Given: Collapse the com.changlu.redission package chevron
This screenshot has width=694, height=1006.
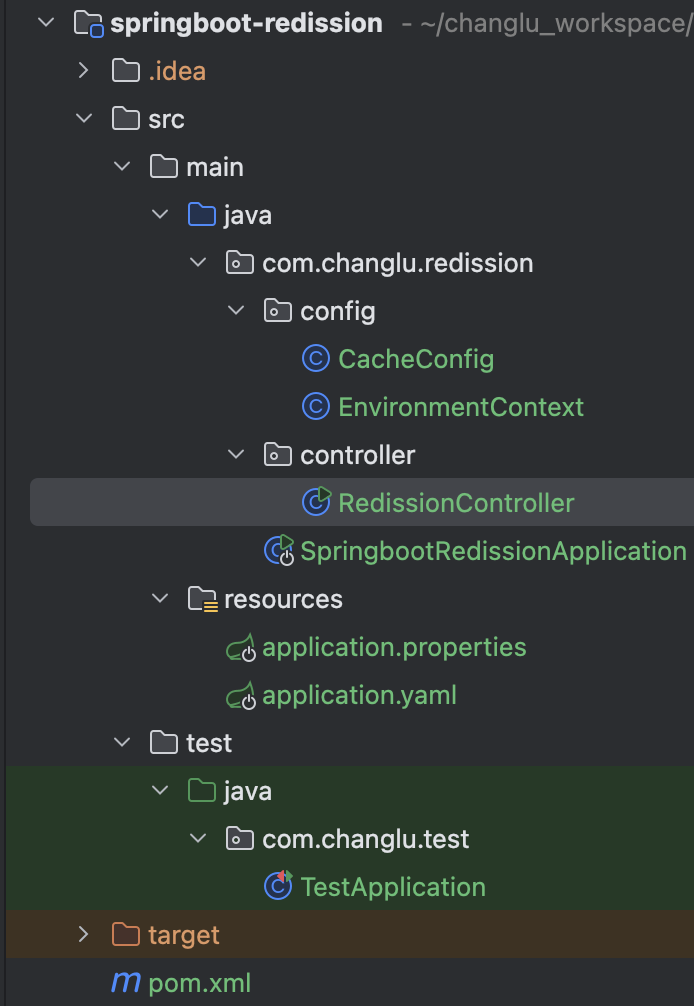Looking at the screenshot, I should tap(198, 262).
